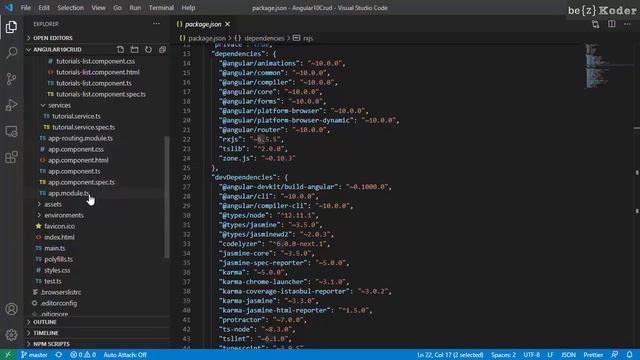The image size is (640, 360).
Task: Expand the Outline section
Action: tap(98, 322)
